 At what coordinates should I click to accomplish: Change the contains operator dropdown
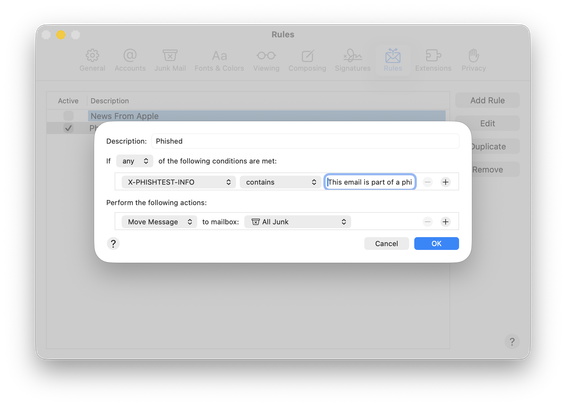coord(280,182)
